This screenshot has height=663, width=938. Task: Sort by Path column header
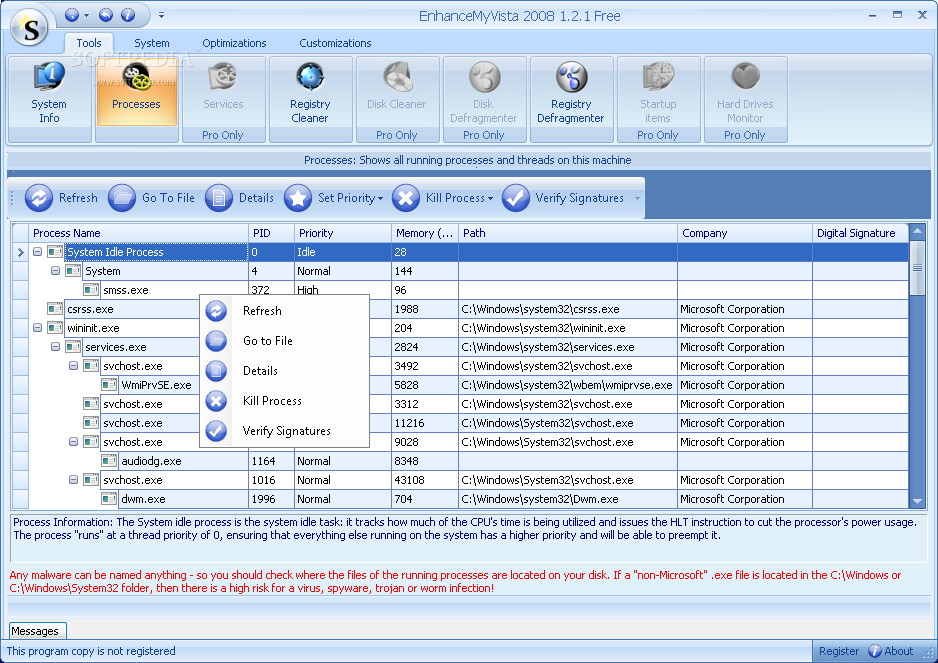pyautogui.click(x=568, y=233)
